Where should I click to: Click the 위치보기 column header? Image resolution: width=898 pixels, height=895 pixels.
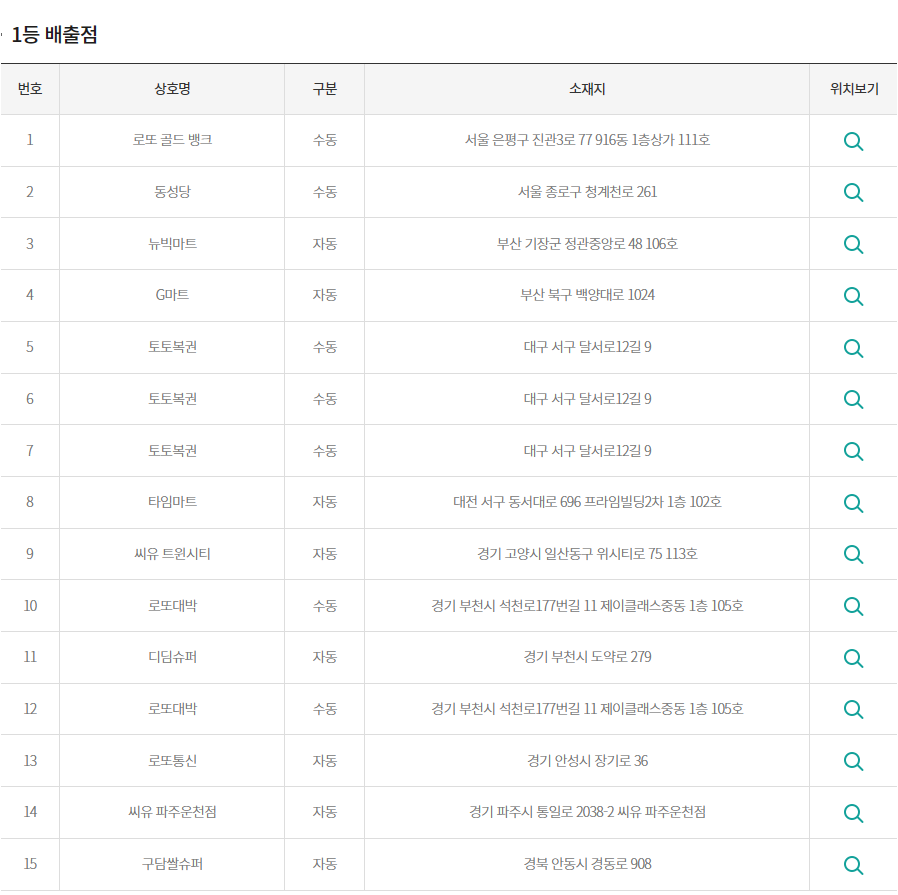853,89
